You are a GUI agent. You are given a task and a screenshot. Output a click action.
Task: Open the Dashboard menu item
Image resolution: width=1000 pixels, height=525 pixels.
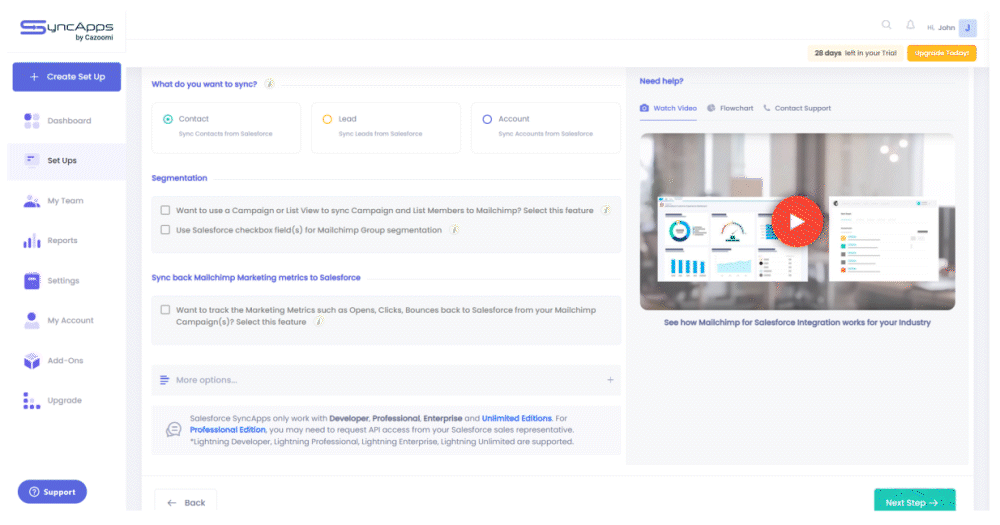pos(66,121)
